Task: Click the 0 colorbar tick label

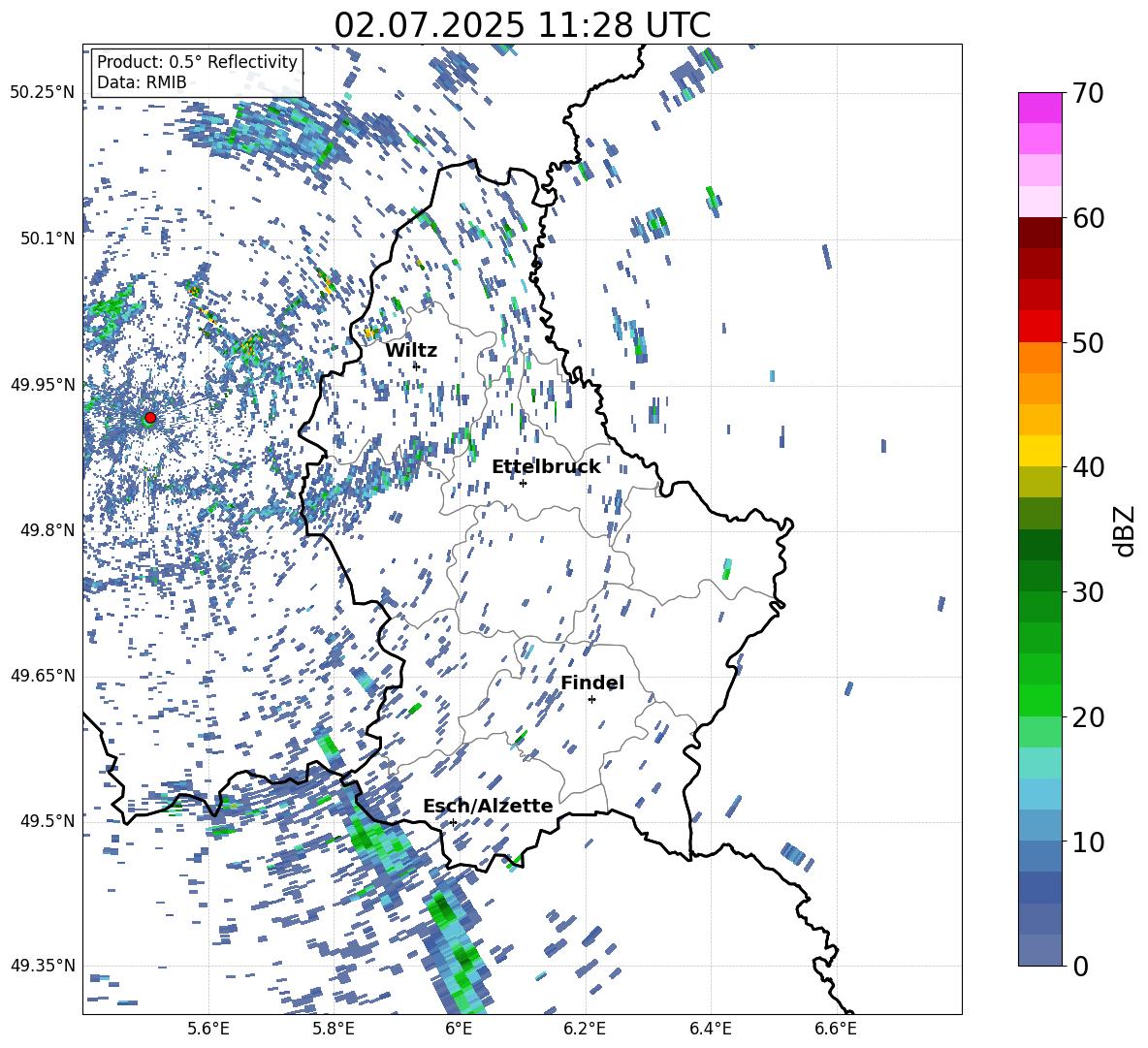Action: tap(1080, 966)
